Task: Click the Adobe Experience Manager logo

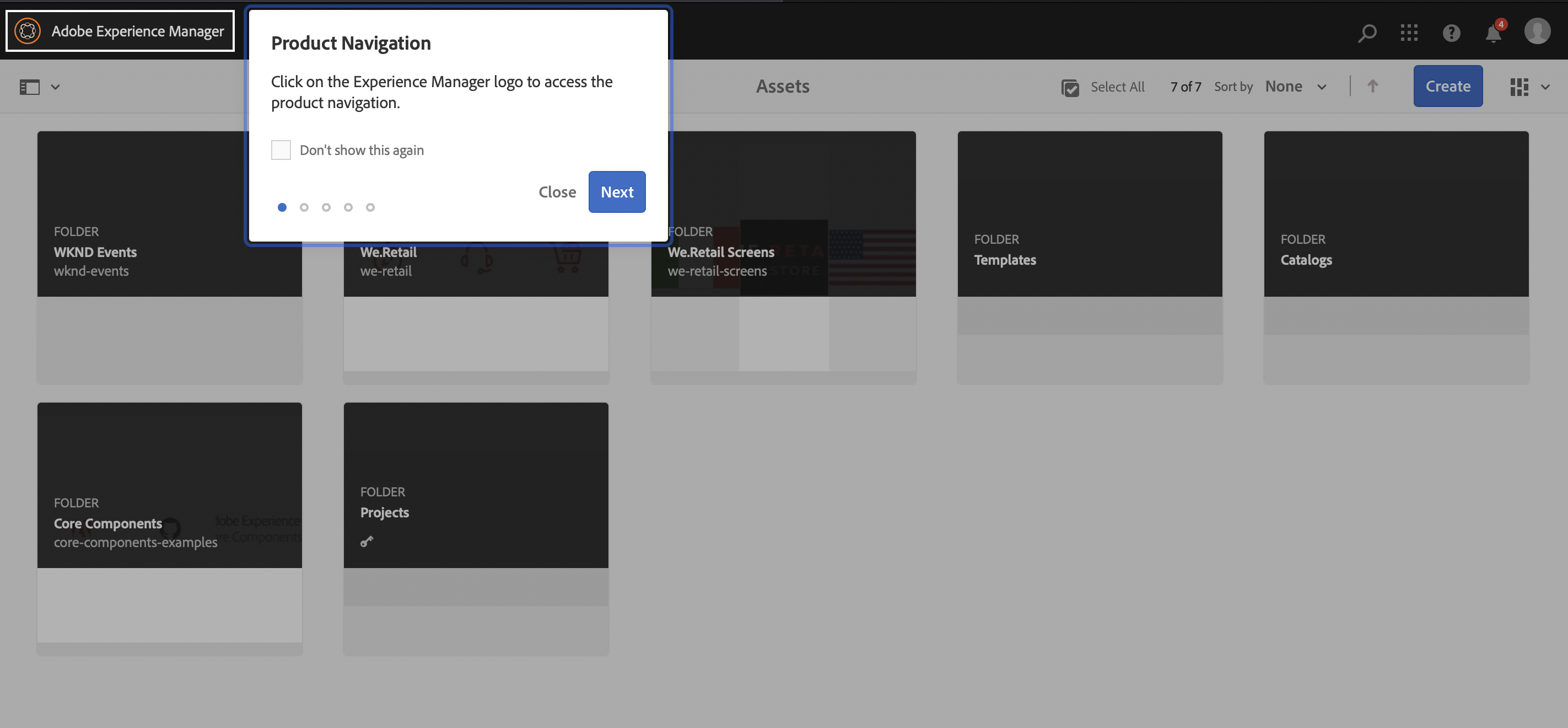Action: coord(28,31)
